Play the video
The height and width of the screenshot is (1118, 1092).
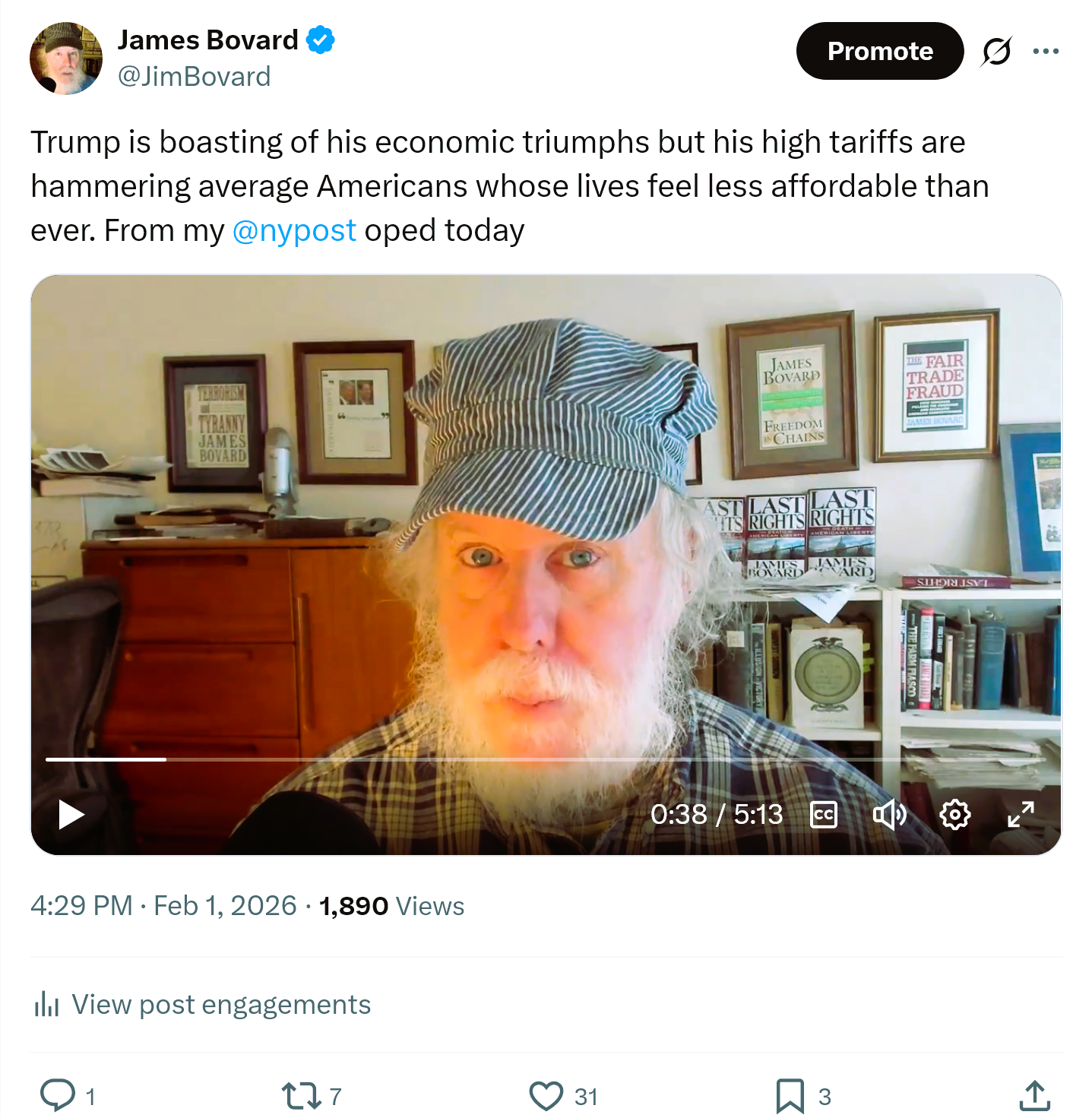tap(71, 814)
